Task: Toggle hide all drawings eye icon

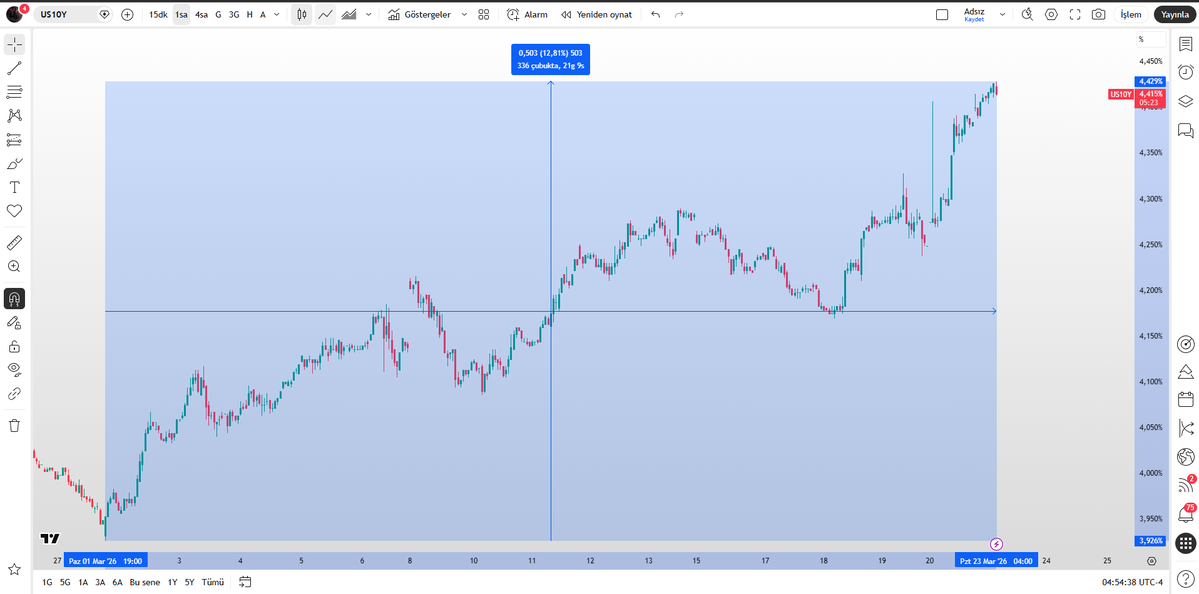Action: coord(15,370)
